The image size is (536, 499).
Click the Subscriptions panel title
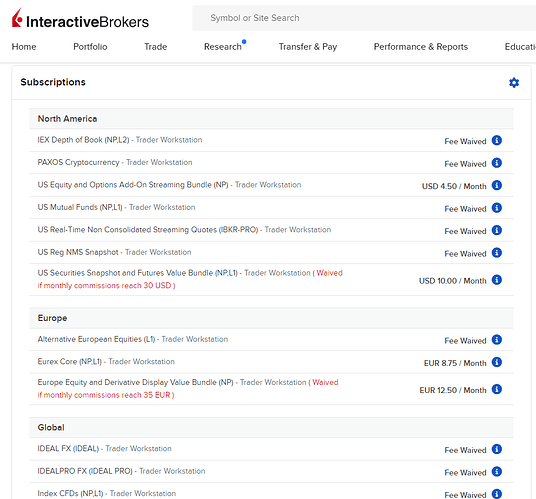pos(53,82)
